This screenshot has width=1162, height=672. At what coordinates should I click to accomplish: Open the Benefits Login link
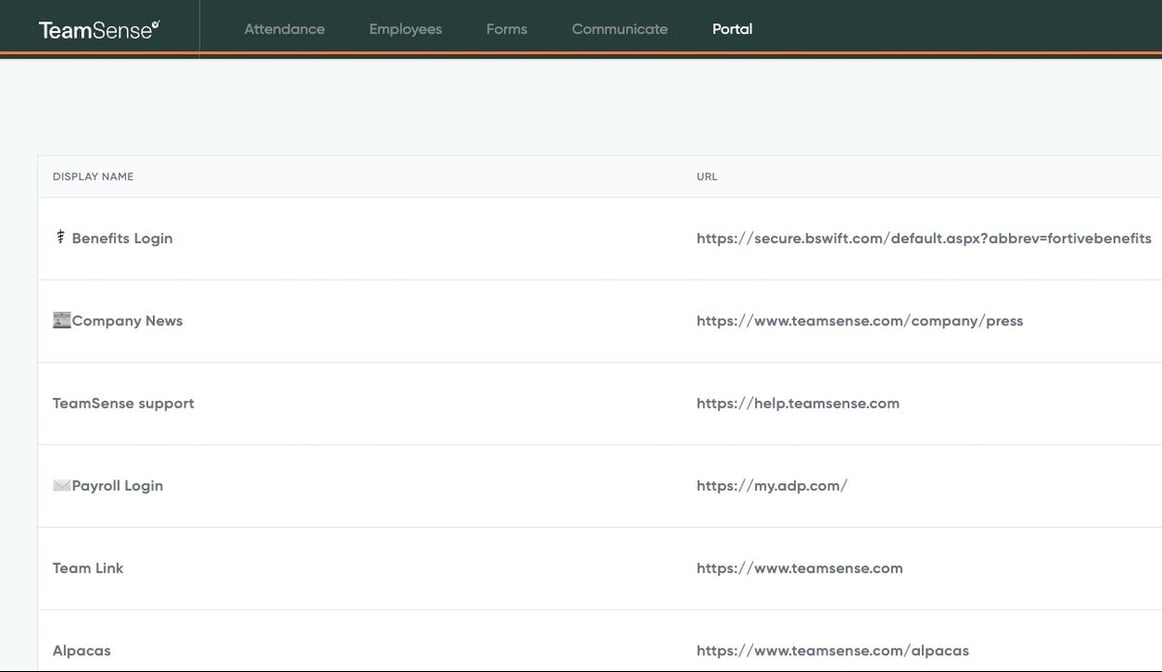tap(124, 237)
